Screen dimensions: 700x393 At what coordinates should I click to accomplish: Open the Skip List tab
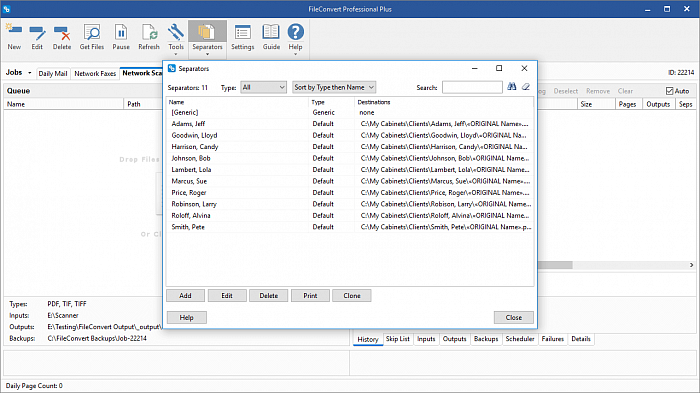coord(397,339)
